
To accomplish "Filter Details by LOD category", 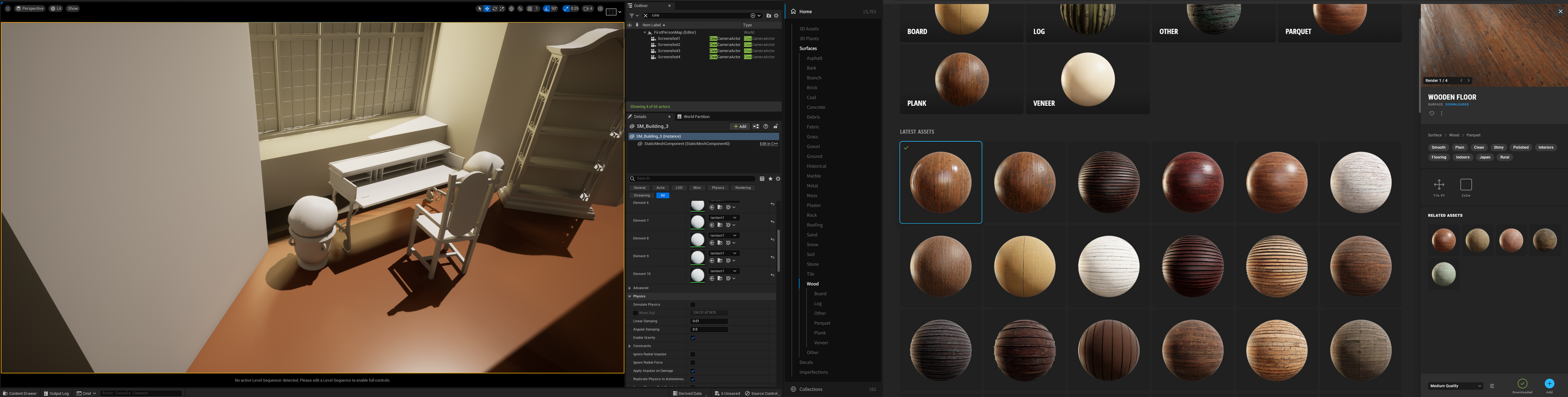I will [679, 187].
